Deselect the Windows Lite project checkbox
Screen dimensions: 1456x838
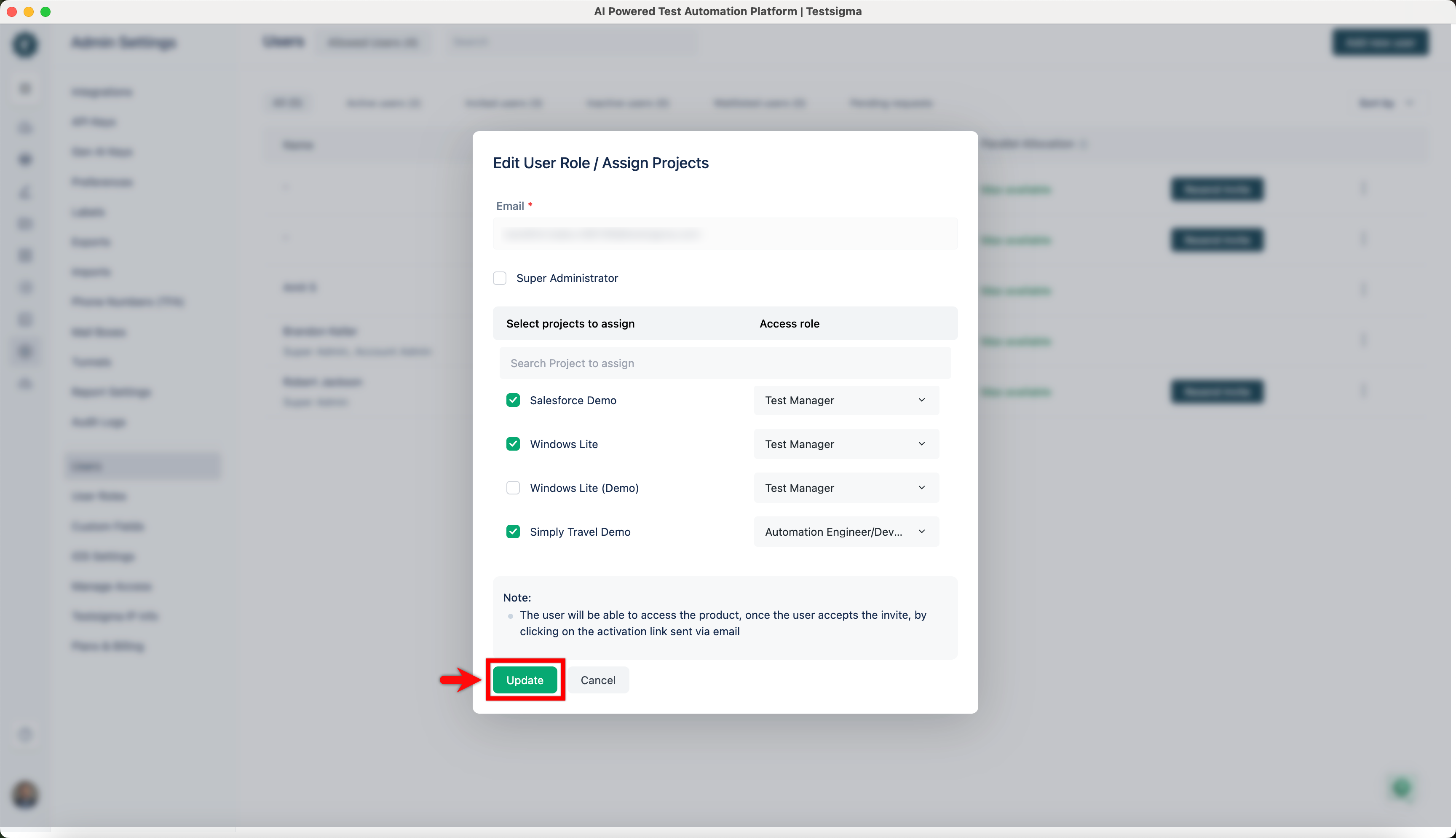coord(513,444)
